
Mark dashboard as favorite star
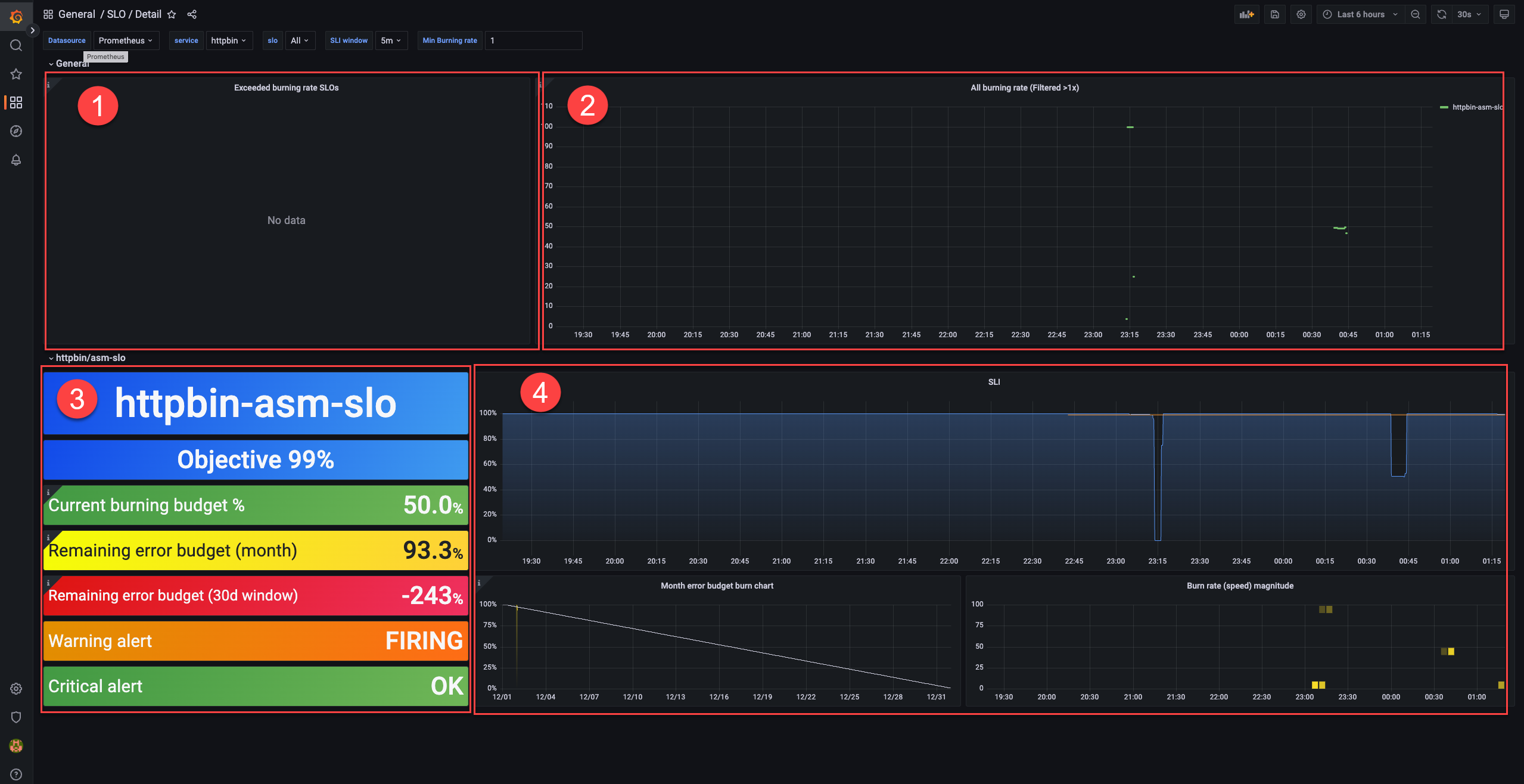click(172, 14)
